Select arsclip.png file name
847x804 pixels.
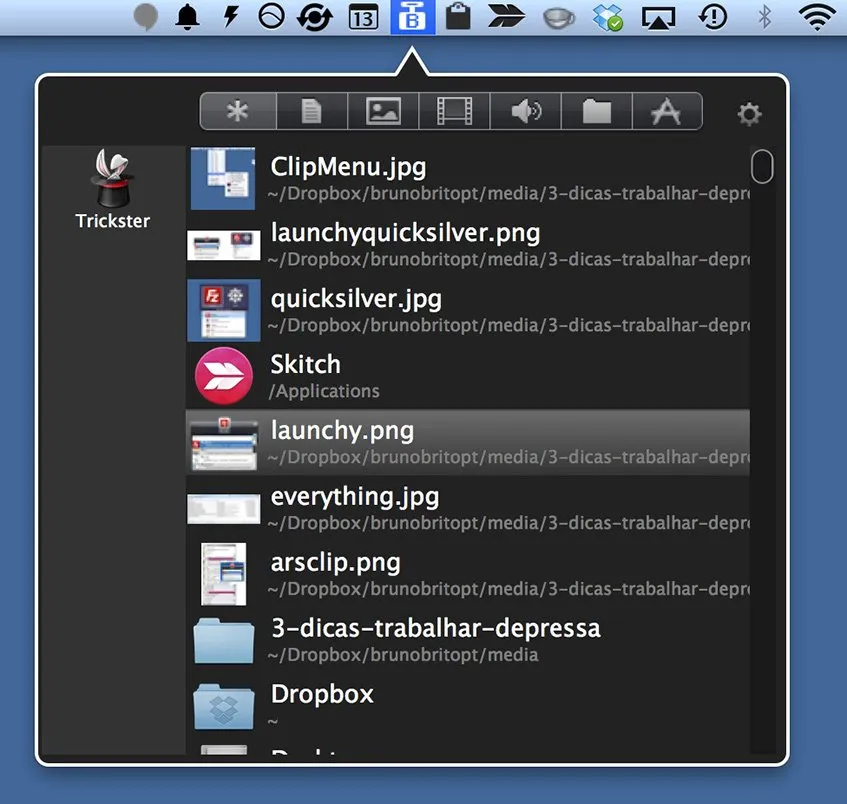(x=335, y=562)
